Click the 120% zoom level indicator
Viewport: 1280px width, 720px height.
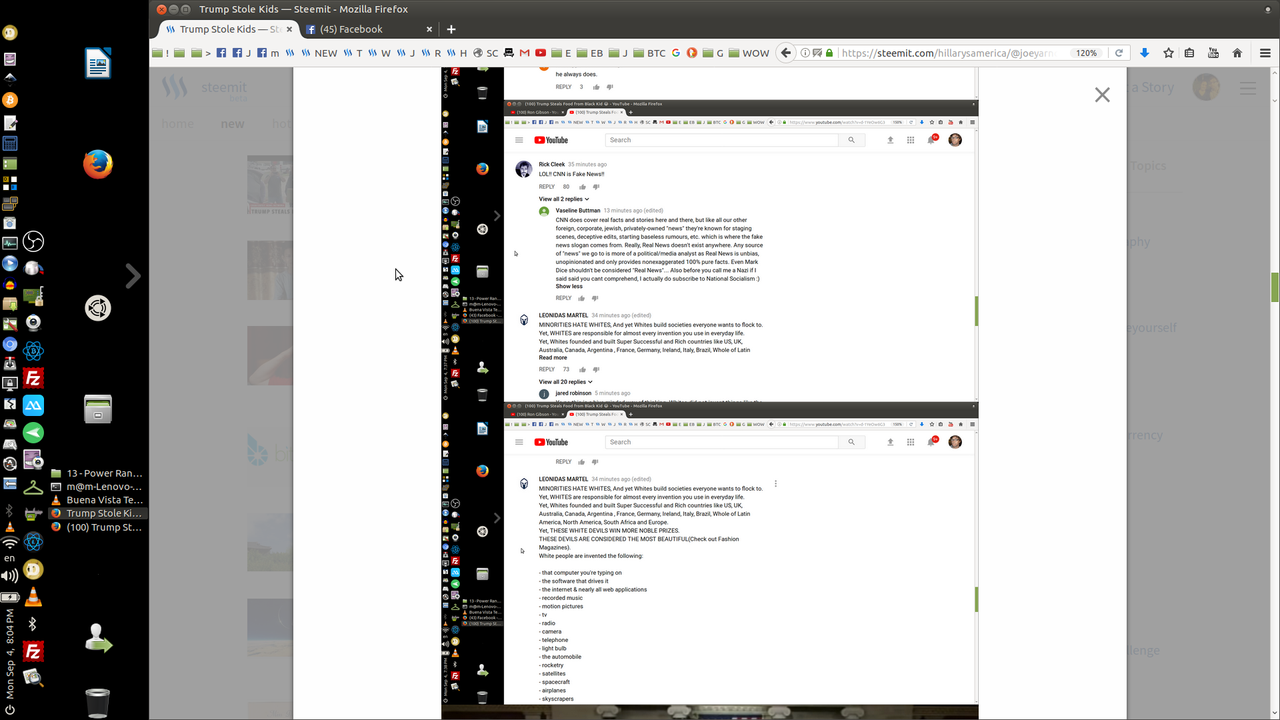[1087, 53]
